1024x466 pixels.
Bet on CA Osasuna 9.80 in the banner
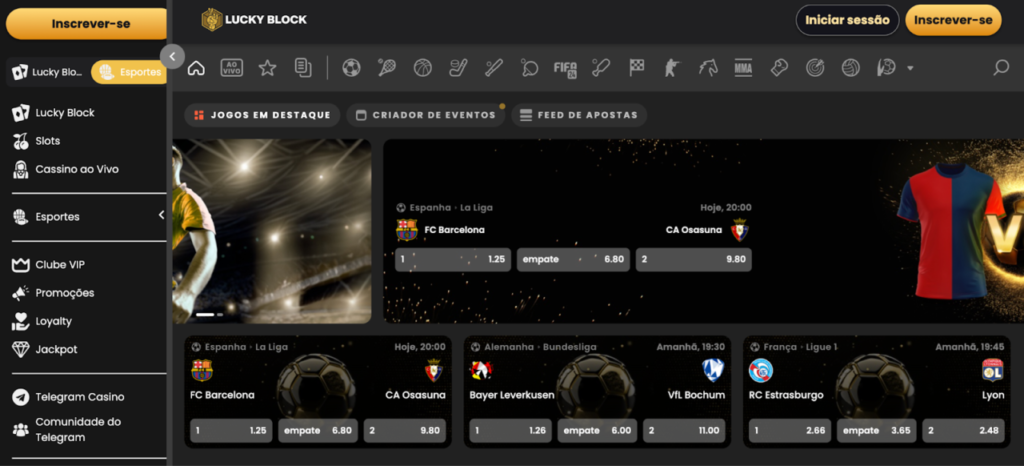pos(694,260)
